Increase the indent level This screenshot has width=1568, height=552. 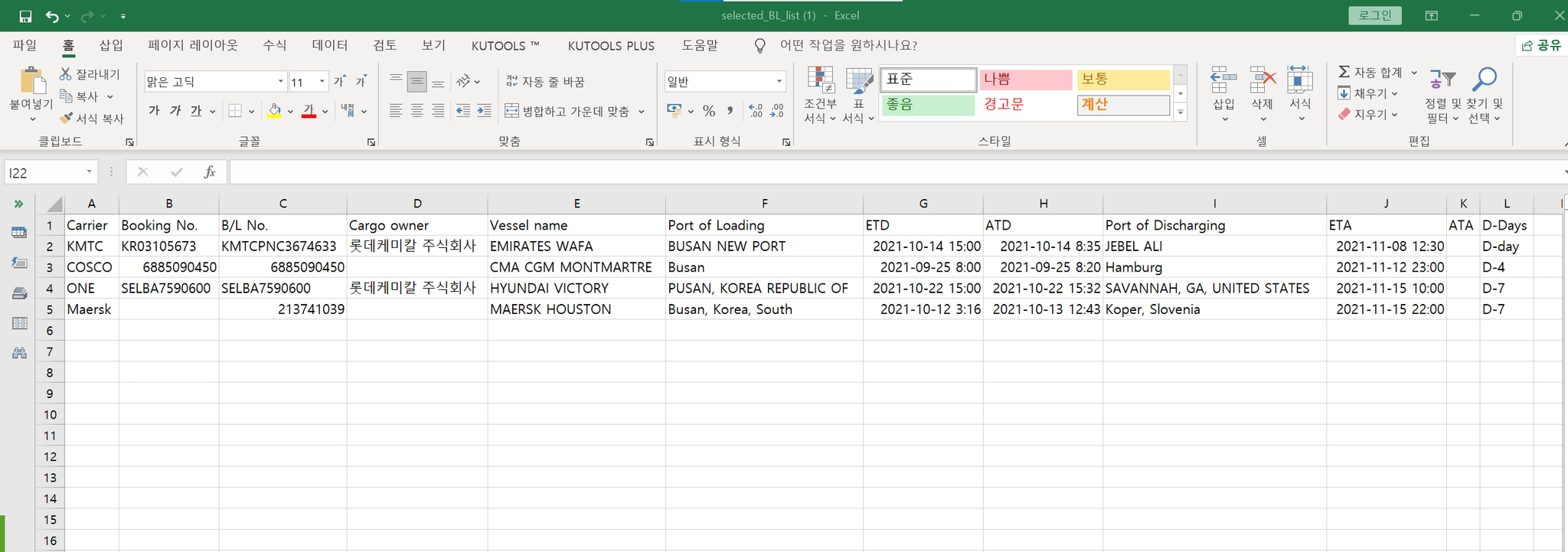pyautogui.click(x=485, y=111)
